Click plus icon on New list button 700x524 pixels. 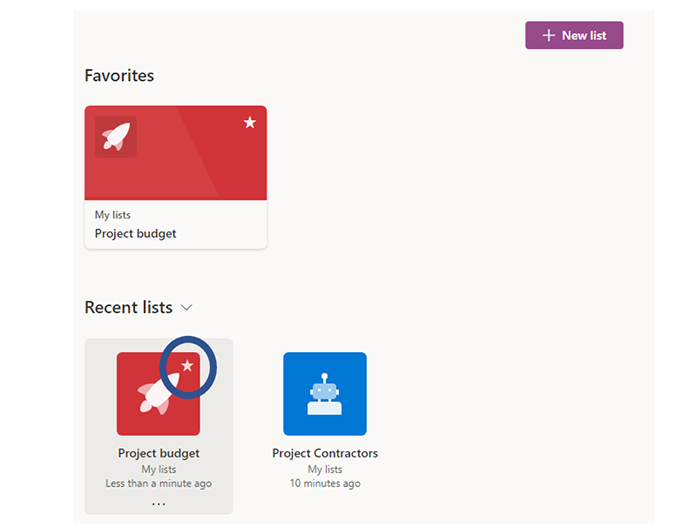pyautogui.click(x=549, y=35)
